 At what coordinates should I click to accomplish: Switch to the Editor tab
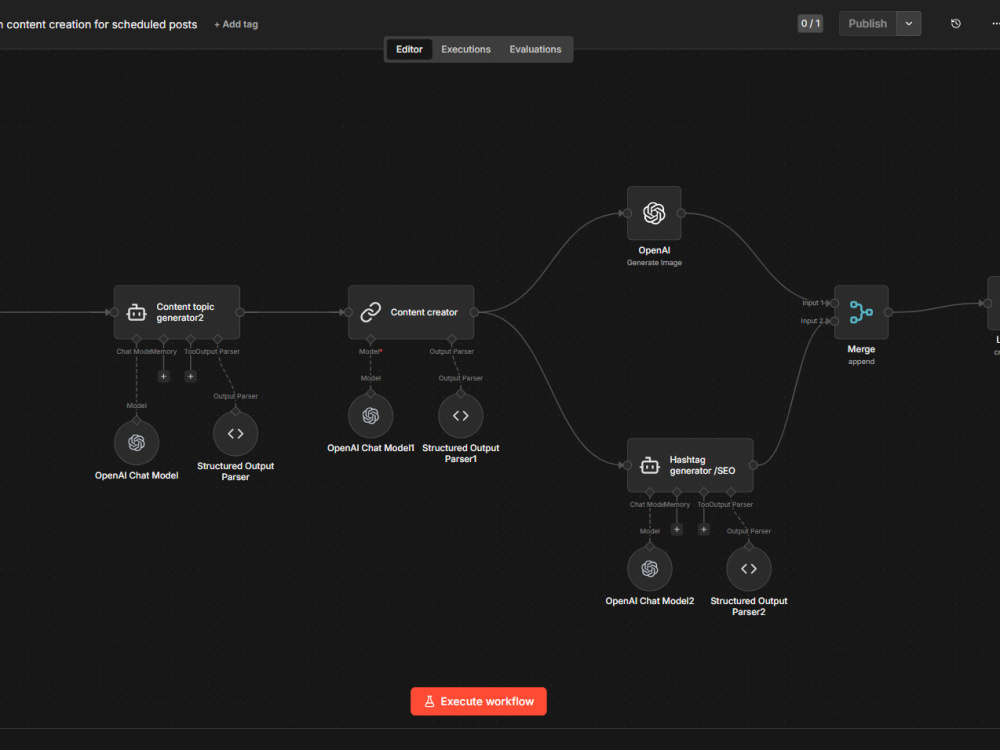[409, 49]
